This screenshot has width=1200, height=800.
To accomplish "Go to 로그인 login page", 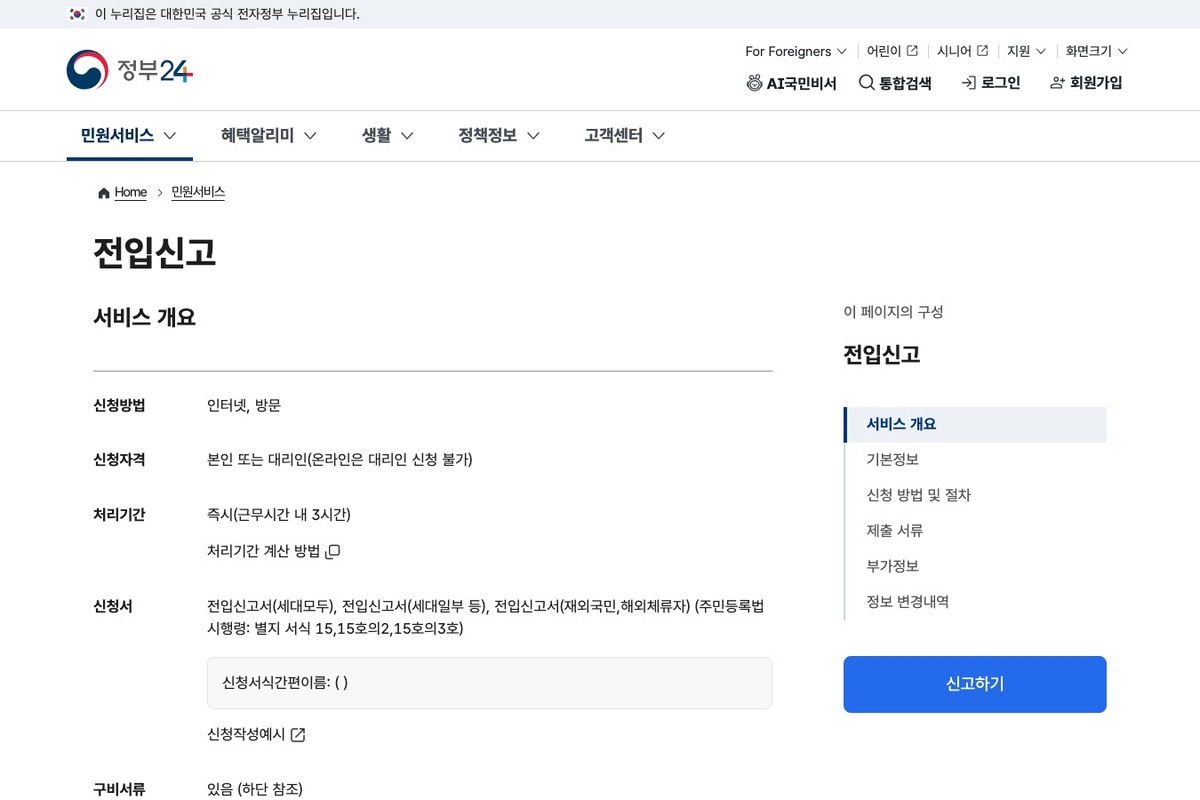I will point(990,83).
